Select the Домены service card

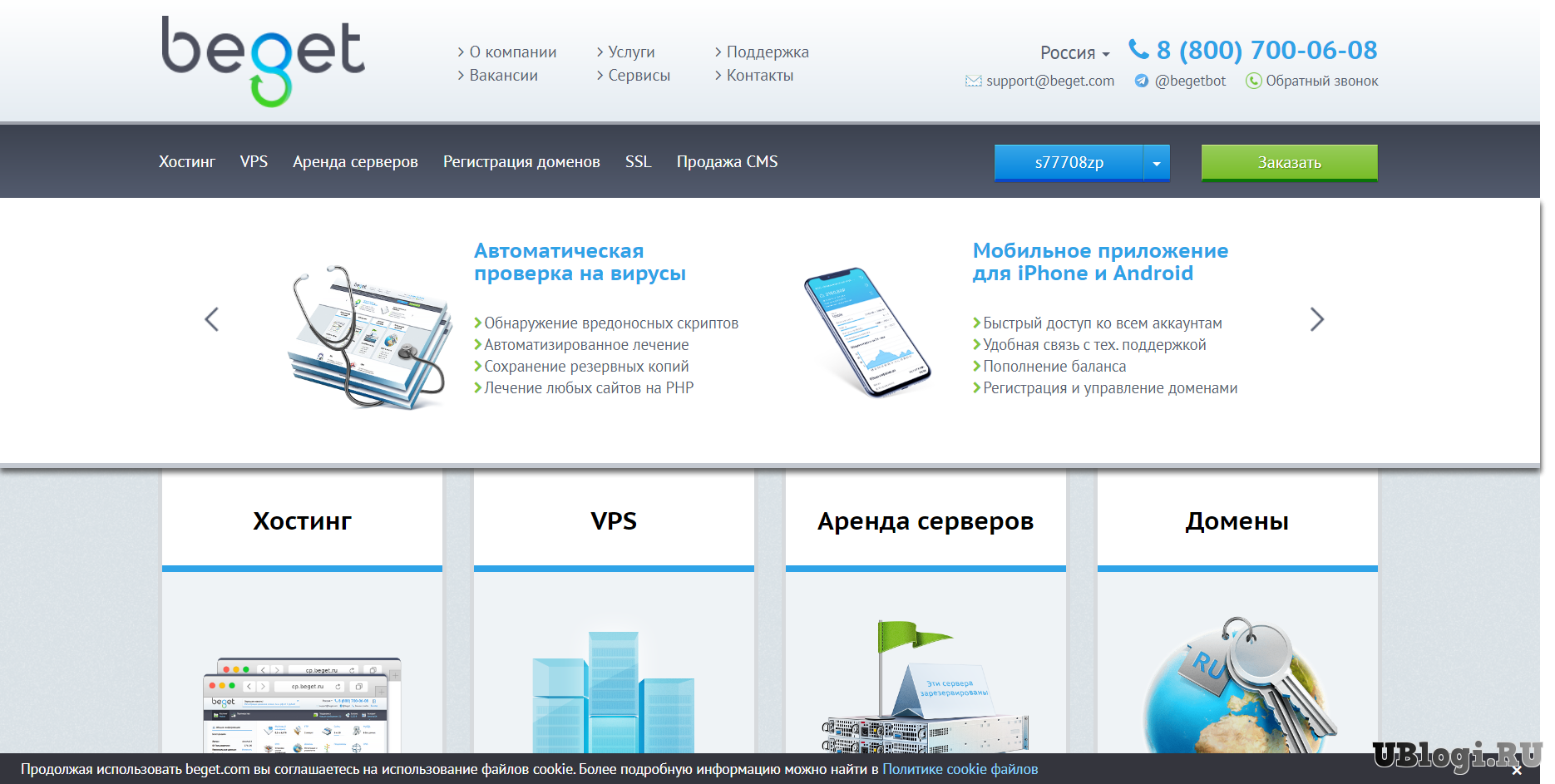click(x=1237, y=521)
